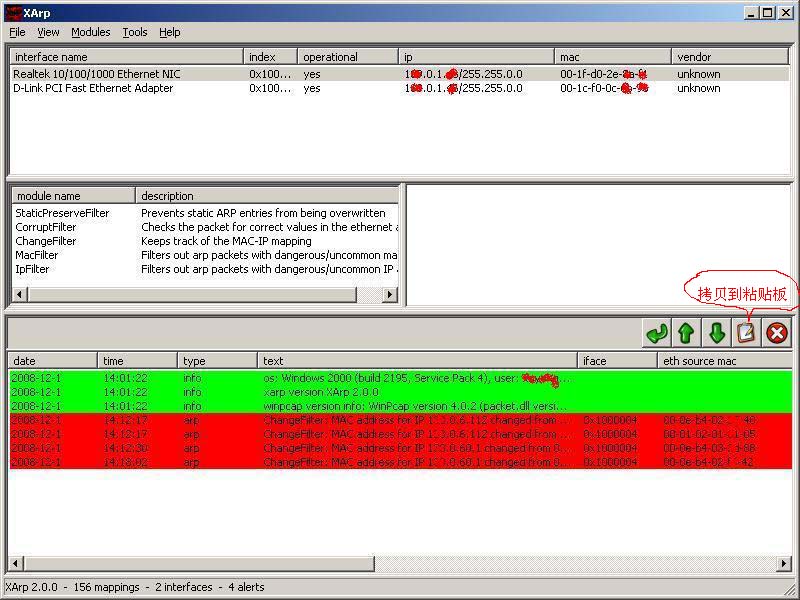This screenshot has height=600, width=800.
Task: Open the File menu
Action: [x=17, y=32]
